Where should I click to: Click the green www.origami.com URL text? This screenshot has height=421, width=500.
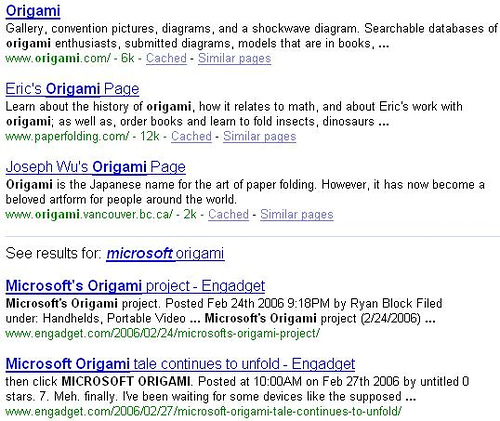(58, 58)
